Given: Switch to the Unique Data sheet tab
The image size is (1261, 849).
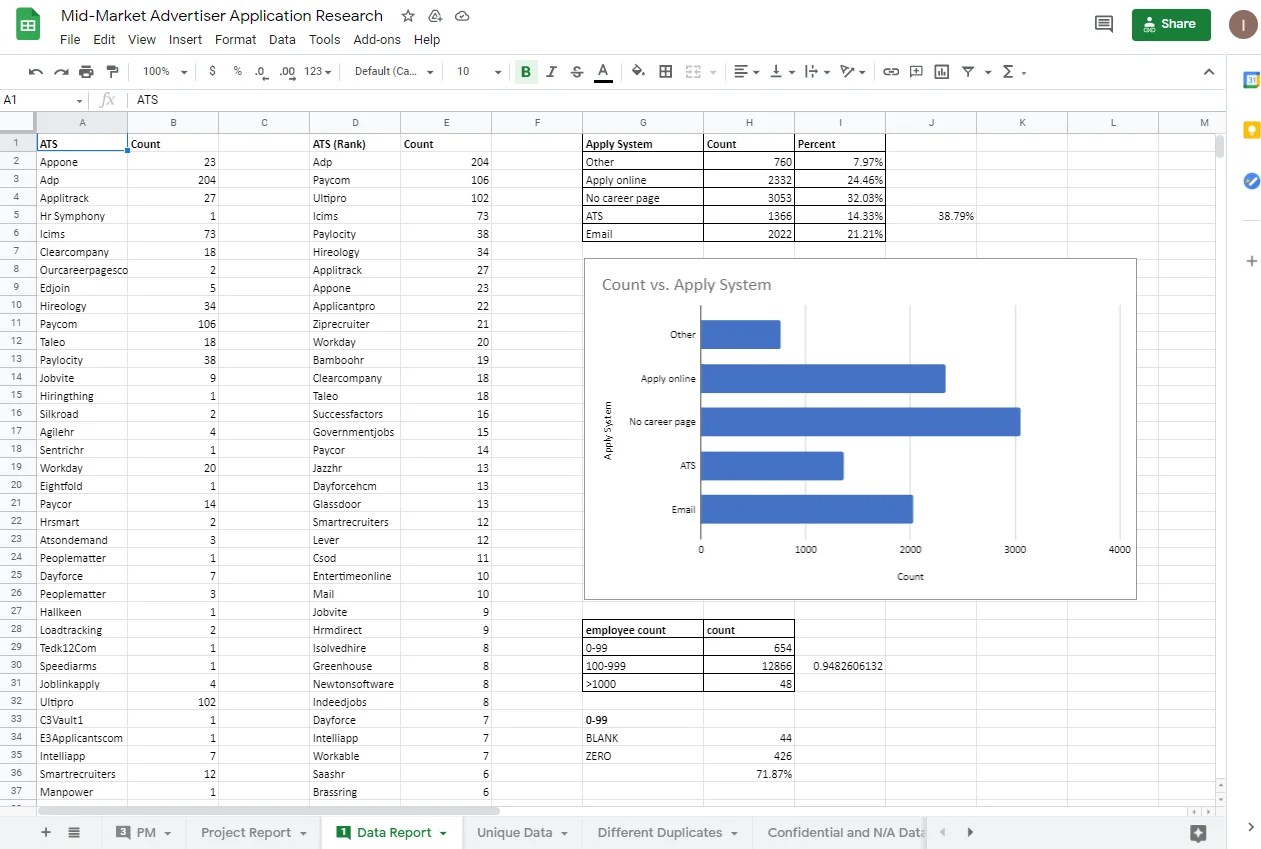Looking at the screenshot, I should [x=514, y=831].
